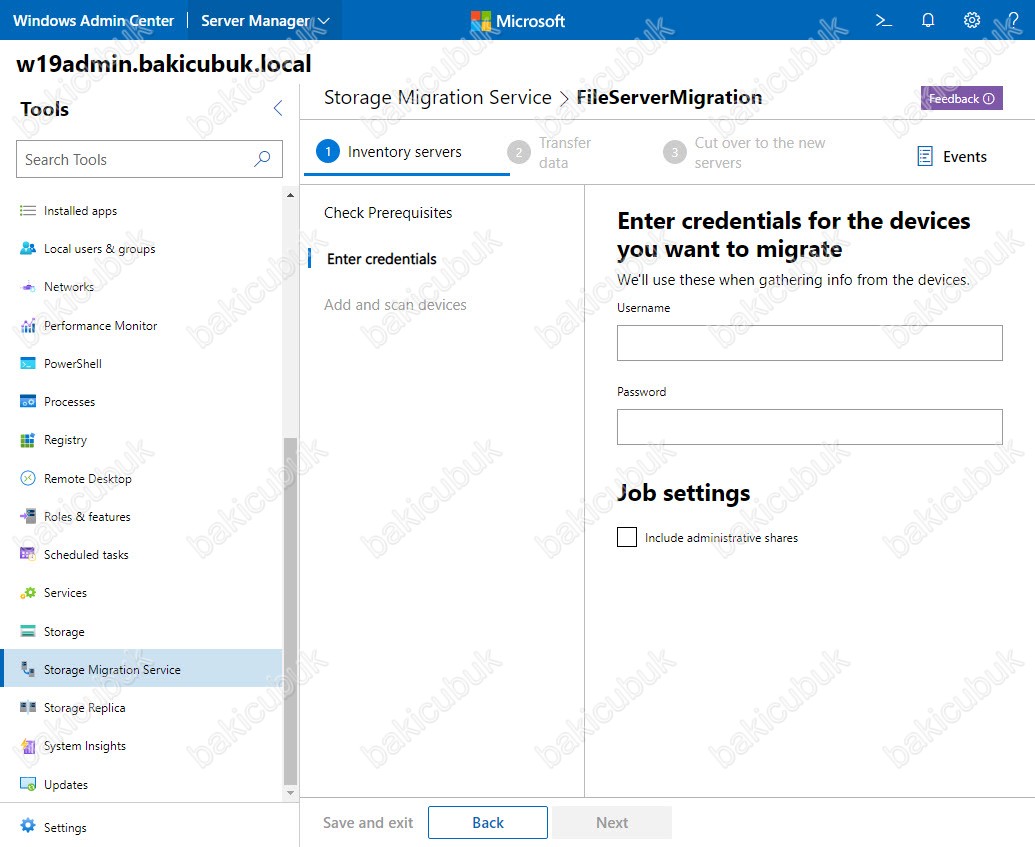This screenshot has height=847, width=1035.
Task: Open the Server Manager dropdown
Action: coord(265,20)
